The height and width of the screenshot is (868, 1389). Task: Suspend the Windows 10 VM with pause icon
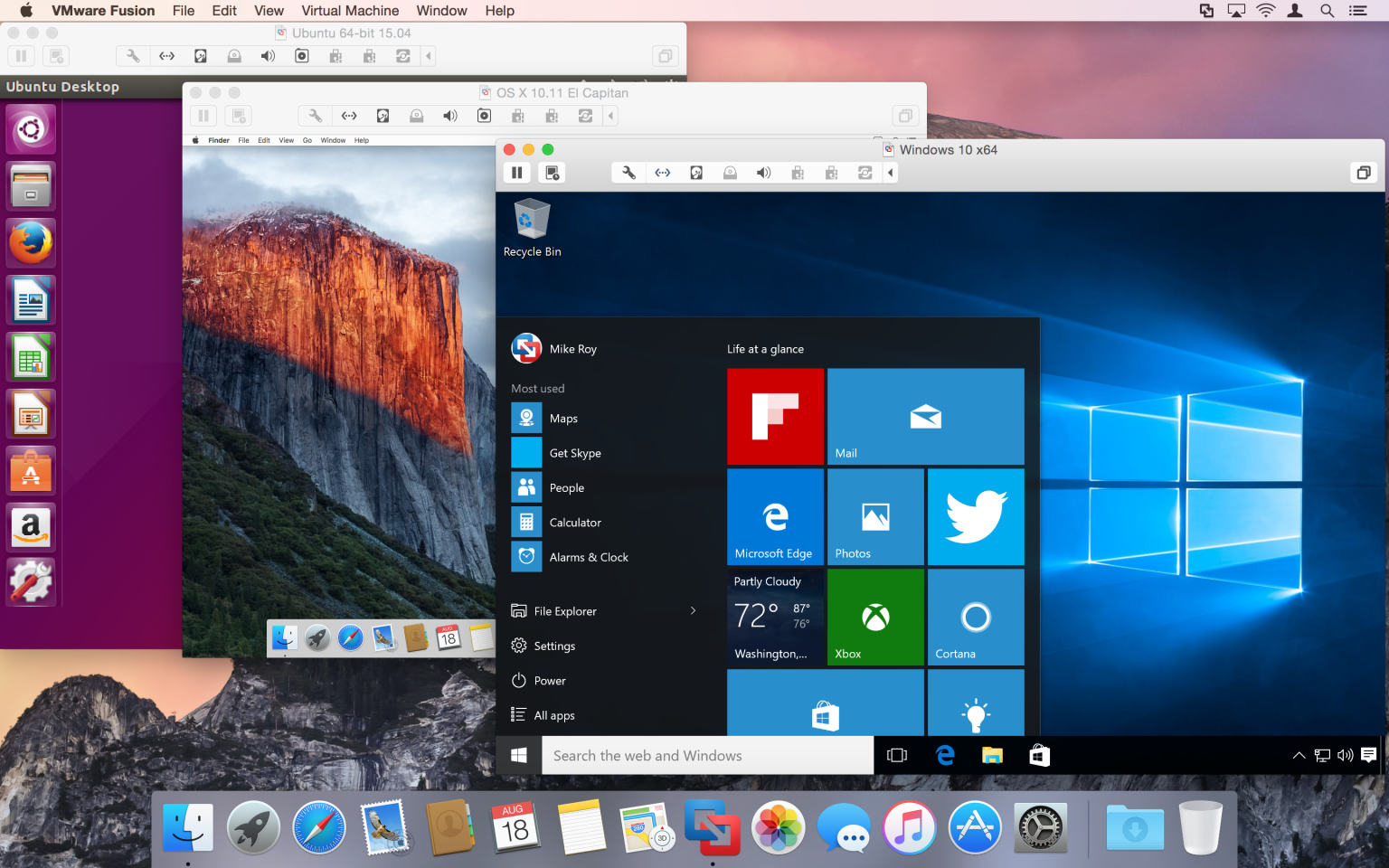[x=516, y=172]
